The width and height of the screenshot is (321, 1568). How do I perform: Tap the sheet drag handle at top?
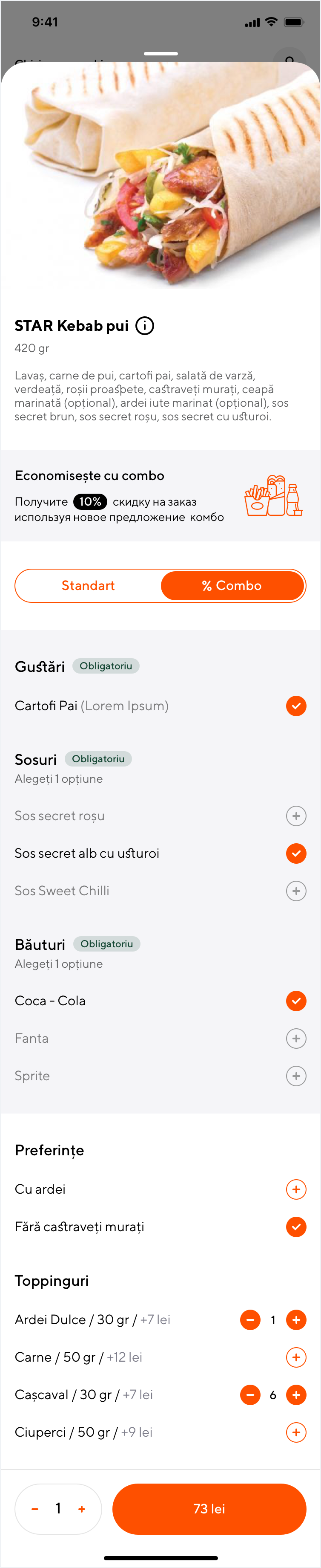point(160,54)
